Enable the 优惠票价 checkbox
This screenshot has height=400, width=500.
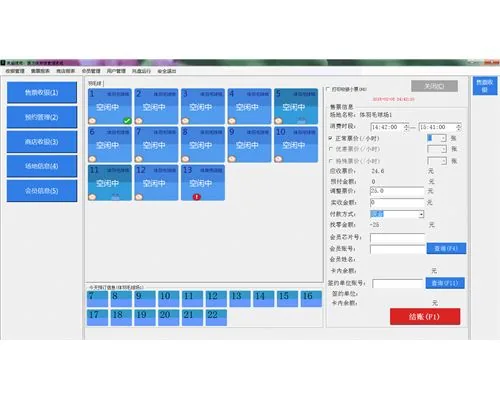point(330,149)
